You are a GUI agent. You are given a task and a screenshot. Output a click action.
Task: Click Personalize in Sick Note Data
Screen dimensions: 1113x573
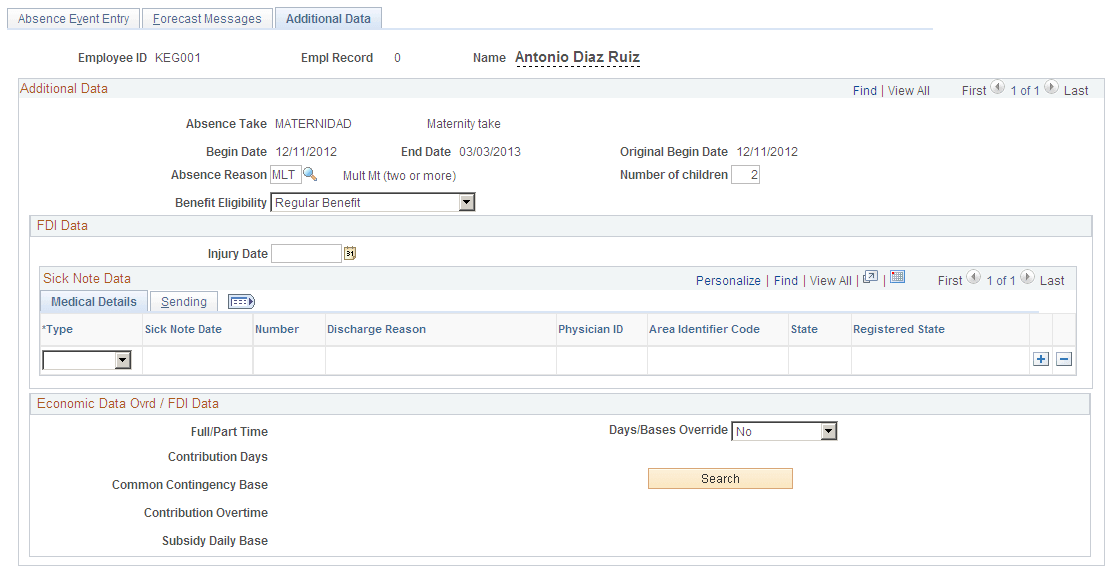click(x=728, y=280)
